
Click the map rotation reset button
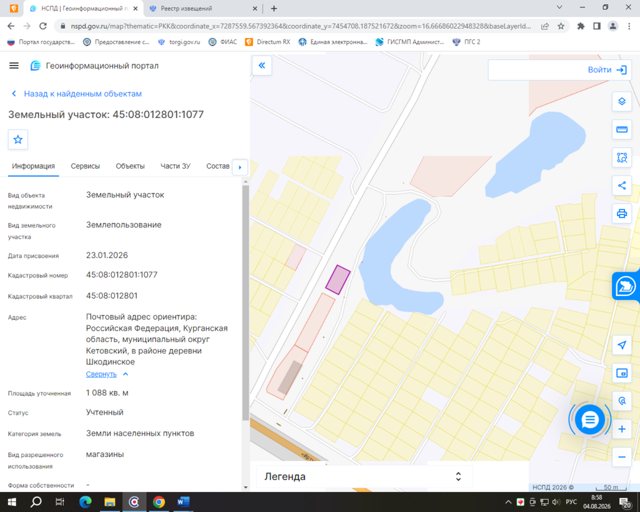click(622, 401)
